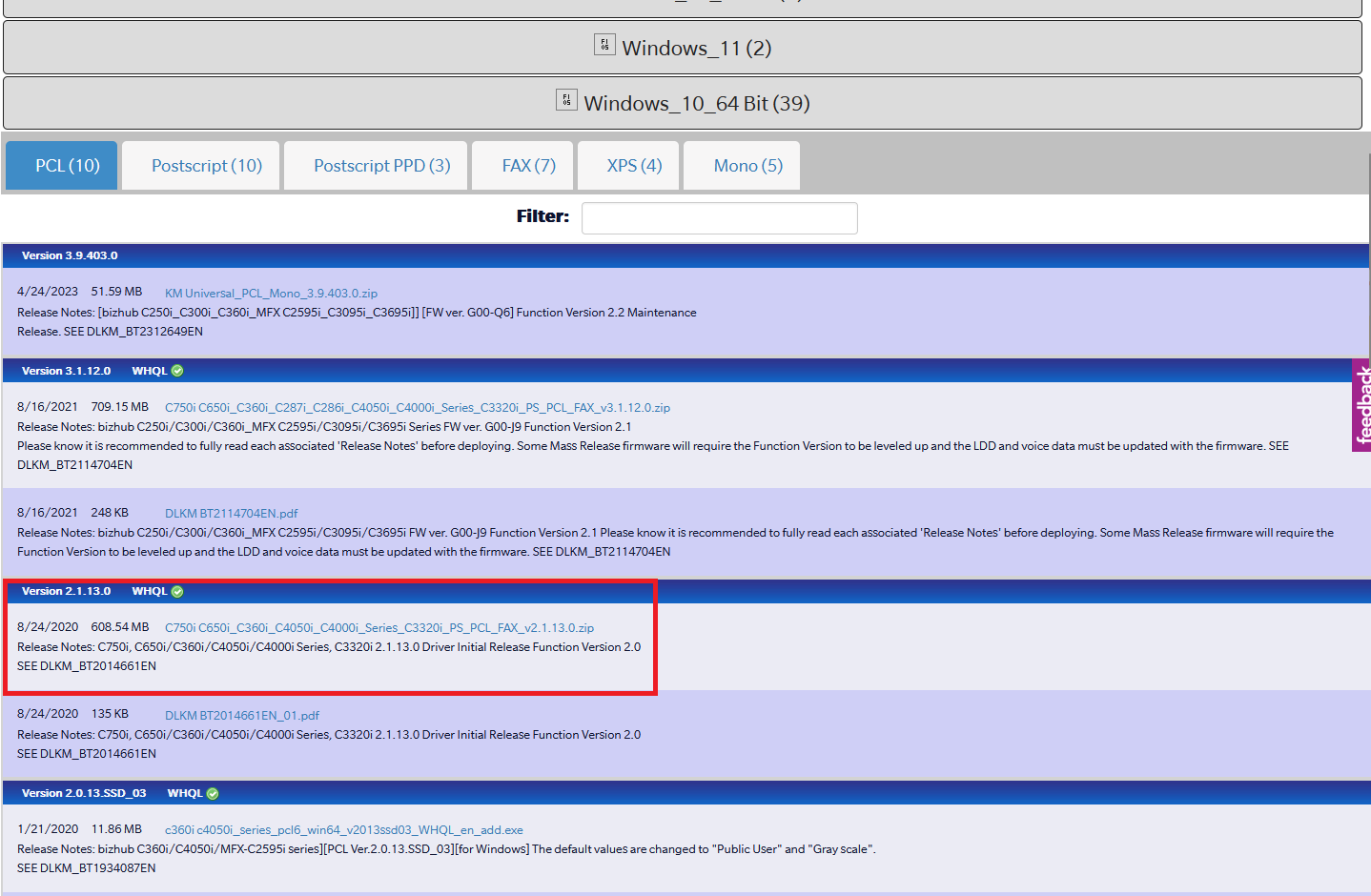Click the text SEE DLKM_BT1934087EN
The image size is (1371, 896).
(87, 868)
